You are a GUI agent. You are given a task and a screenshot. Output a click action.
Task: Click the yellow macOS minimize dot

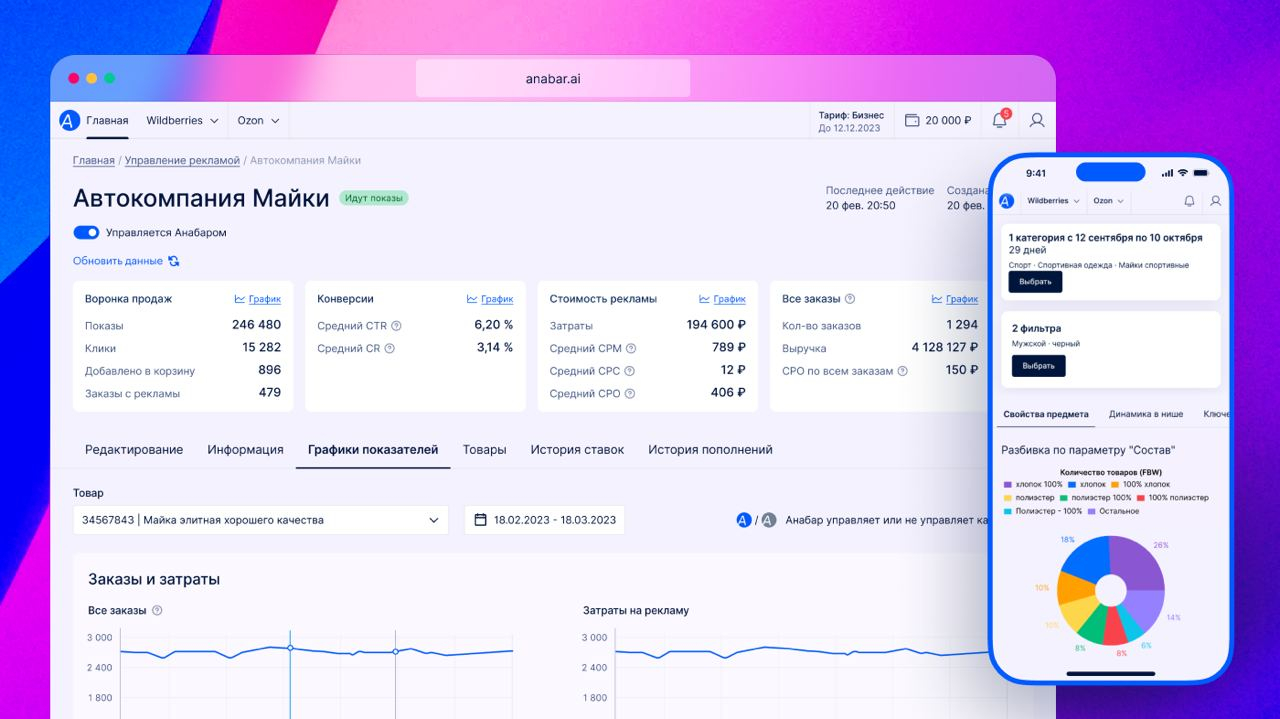[92, 78]
